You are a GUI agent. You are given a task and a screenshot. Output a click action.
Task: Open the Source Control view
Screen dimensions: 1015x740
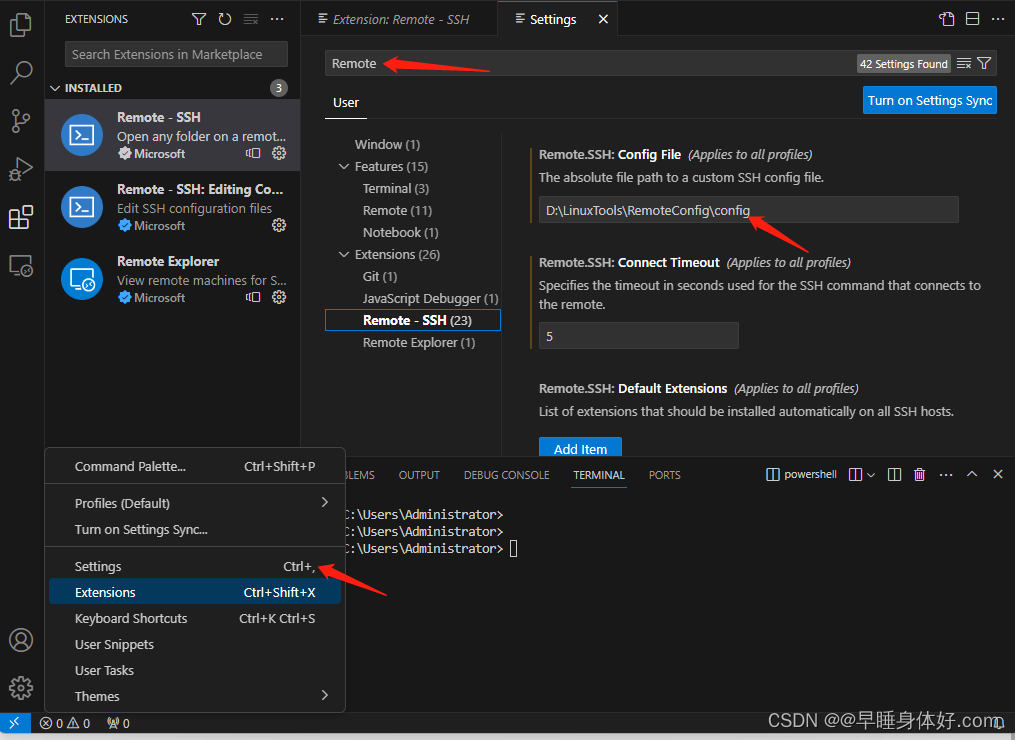(21, 120)
